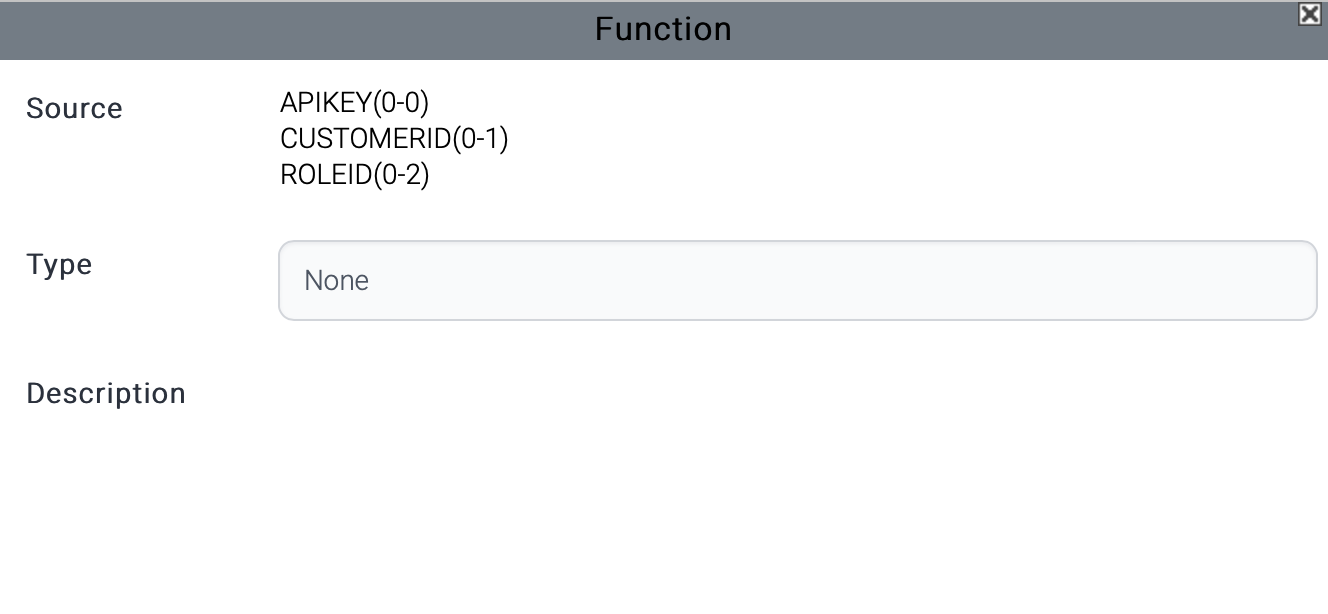This screenshot has height=614, width=1328.
Task: Pick the ROLEID(0-2) source entry
Action: coord(354,175)
